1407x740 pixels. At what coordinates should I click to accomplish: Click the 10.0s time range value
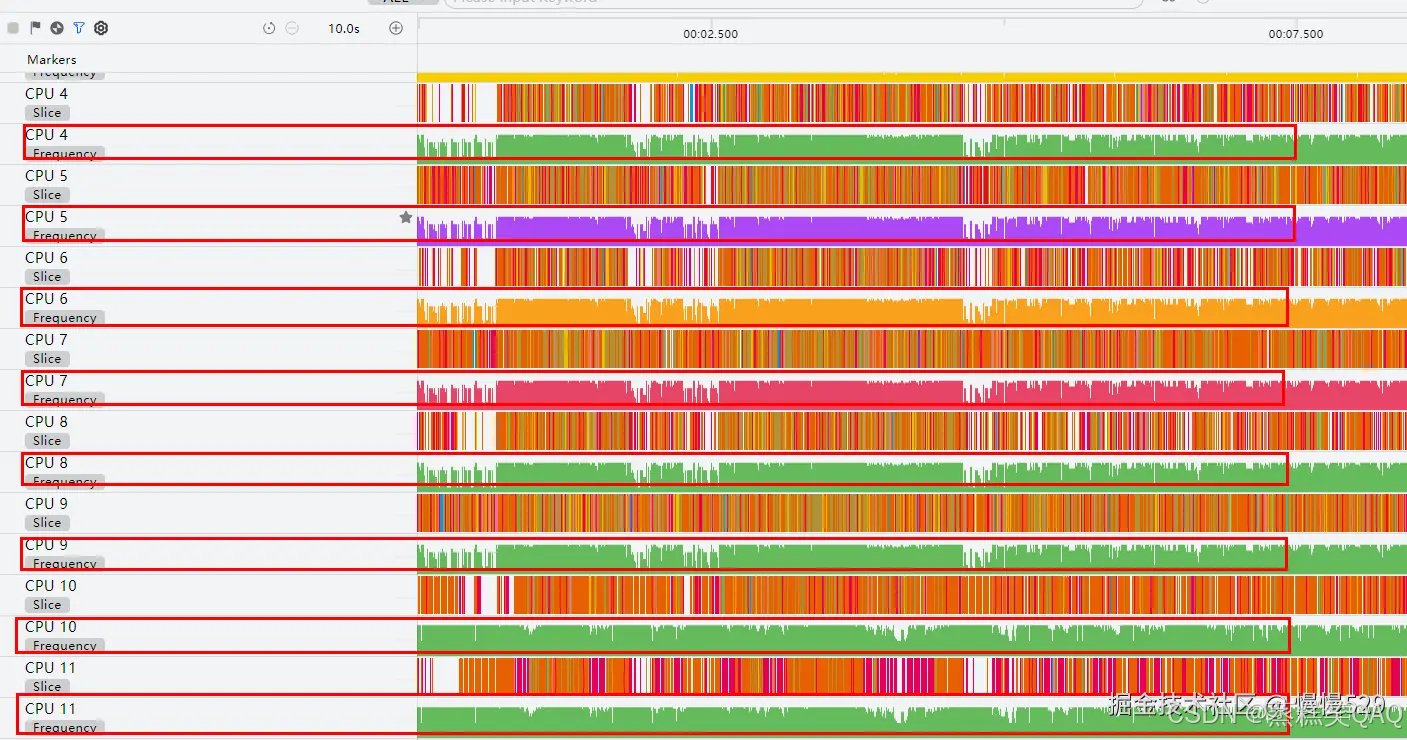pos(344,28)
